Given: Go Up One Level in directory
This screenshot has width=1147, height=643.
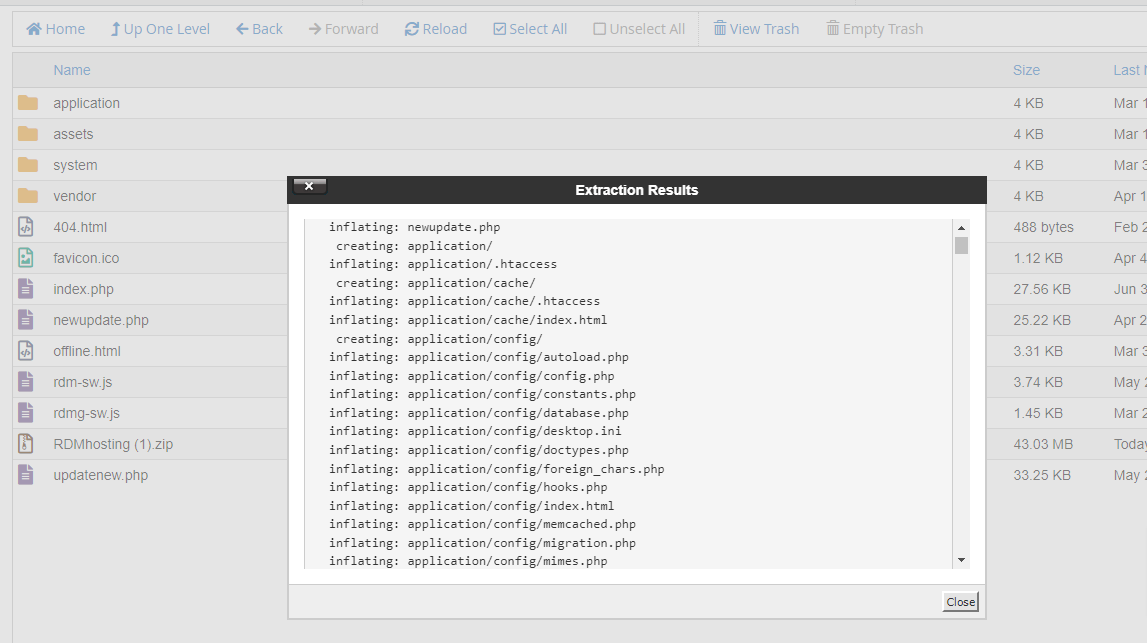Looking at the screenshot, I should click(160, 29).
